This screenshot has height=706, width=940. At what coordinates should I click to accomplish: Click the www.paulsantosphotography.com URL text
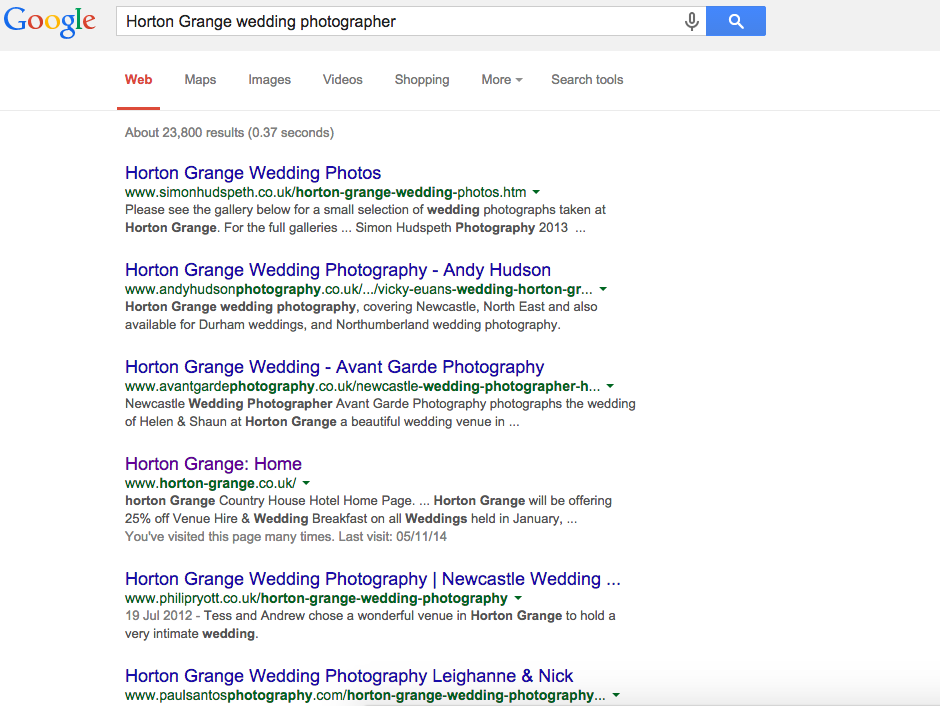point(365,695)
